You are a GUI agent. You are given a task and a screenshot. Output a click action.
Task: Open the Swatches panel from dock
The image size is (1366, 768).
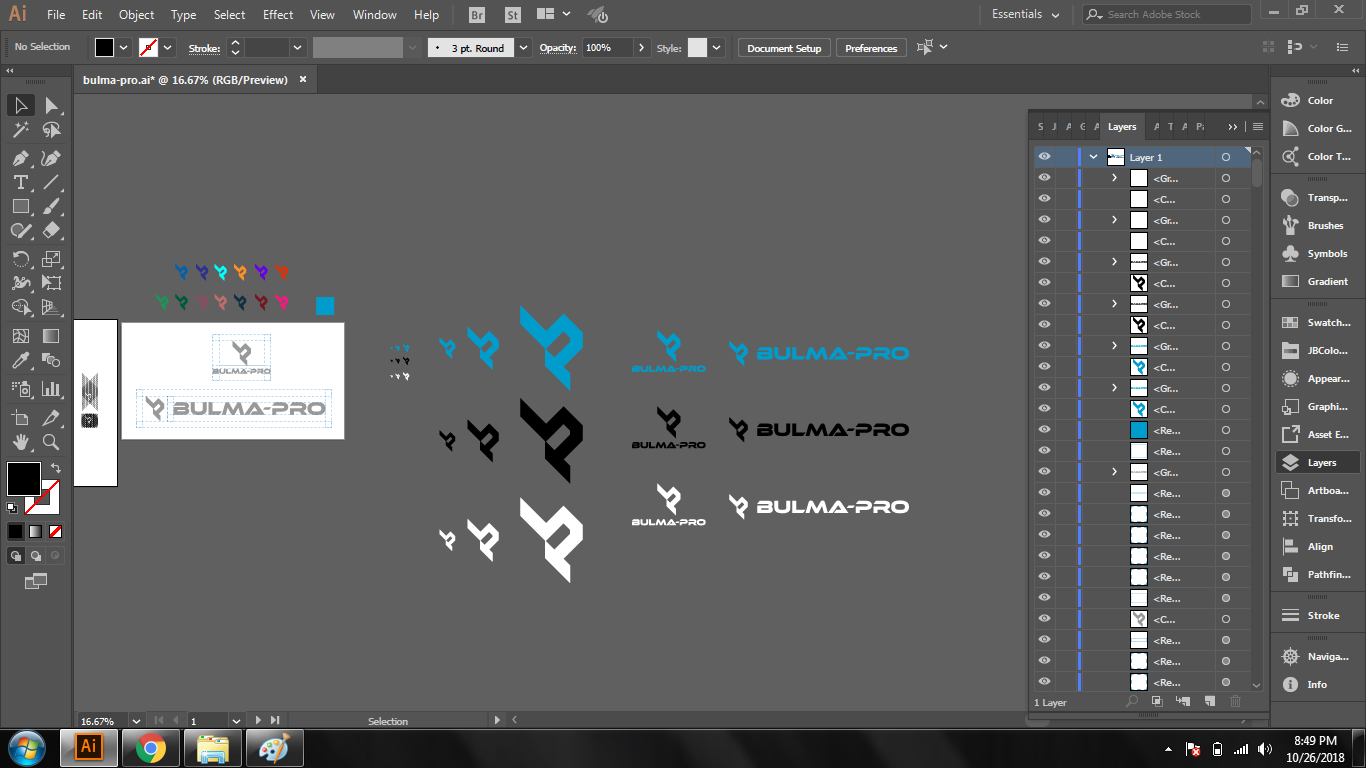(1316, 323)
